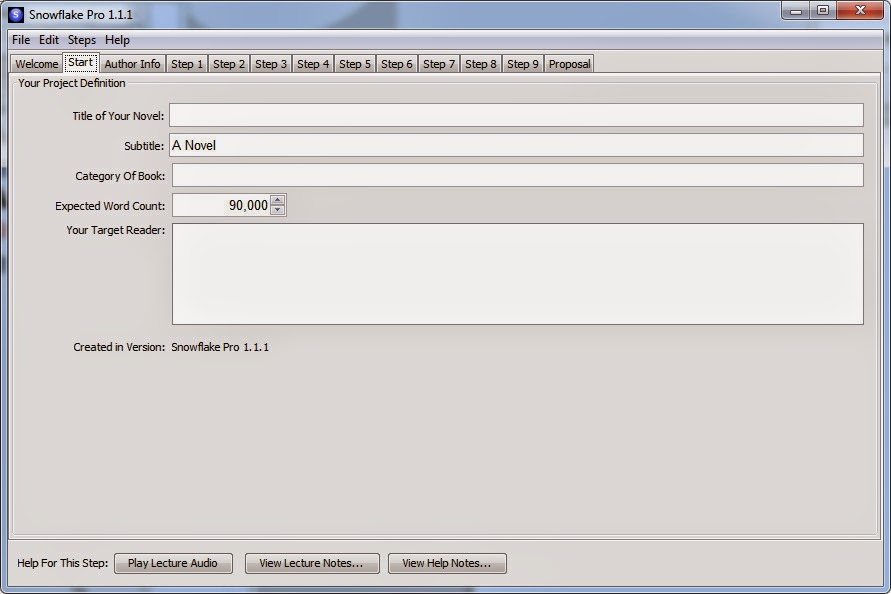Viewport: 891px width, 594px height.
Task: Go to the Author Info tab
Action: coord(132,64)
